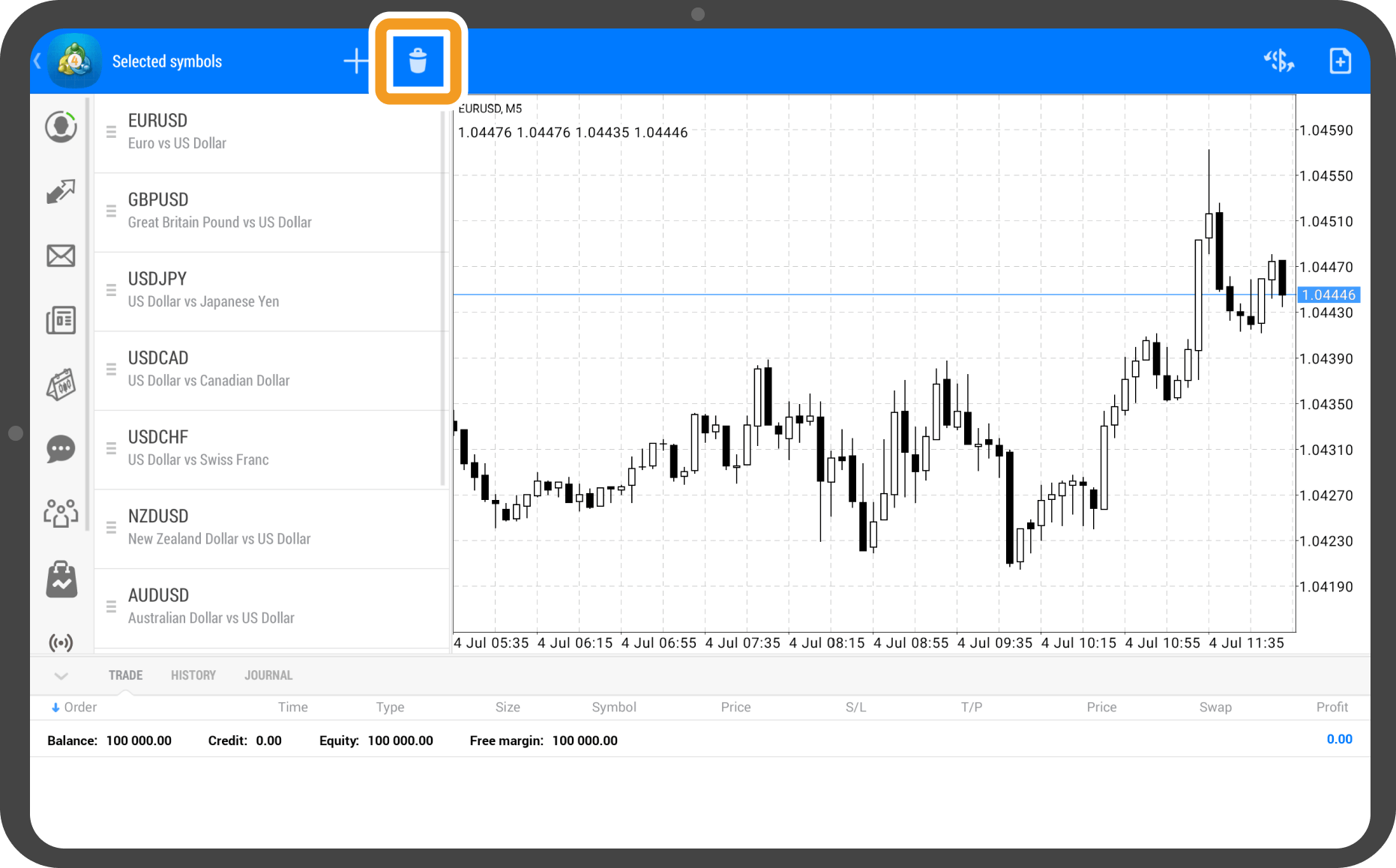
Task: Open the economic calendar icon in sidebar
Action: [x=61, y=385]
